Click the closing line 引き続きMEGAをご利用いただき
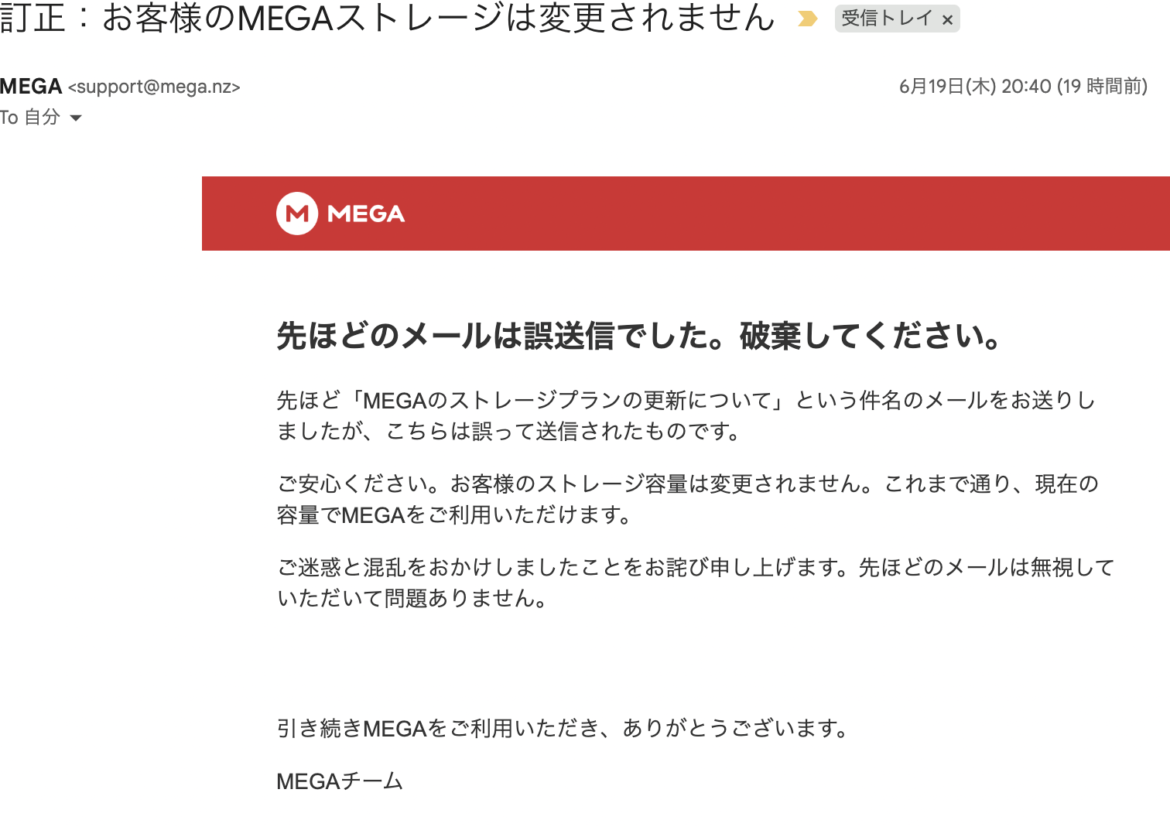The height and width of the screenshot is (827, 1170). tap(563, 728)
